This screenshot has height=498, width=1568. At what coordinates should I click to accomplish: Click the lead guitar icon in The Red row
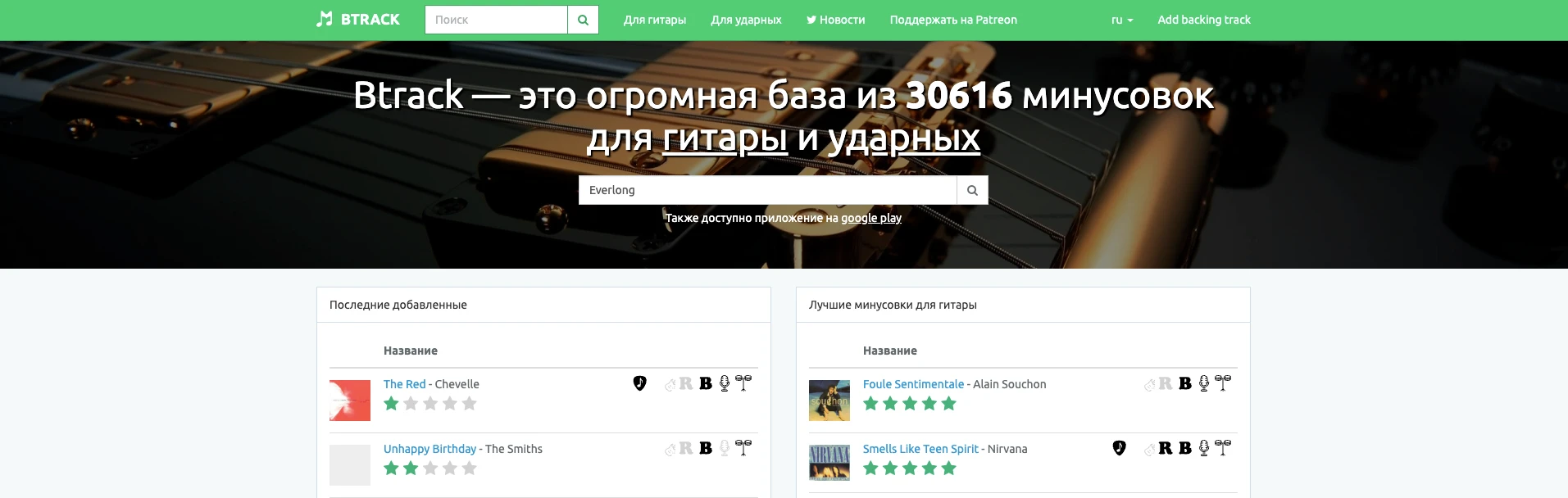(x=670, y=384)
